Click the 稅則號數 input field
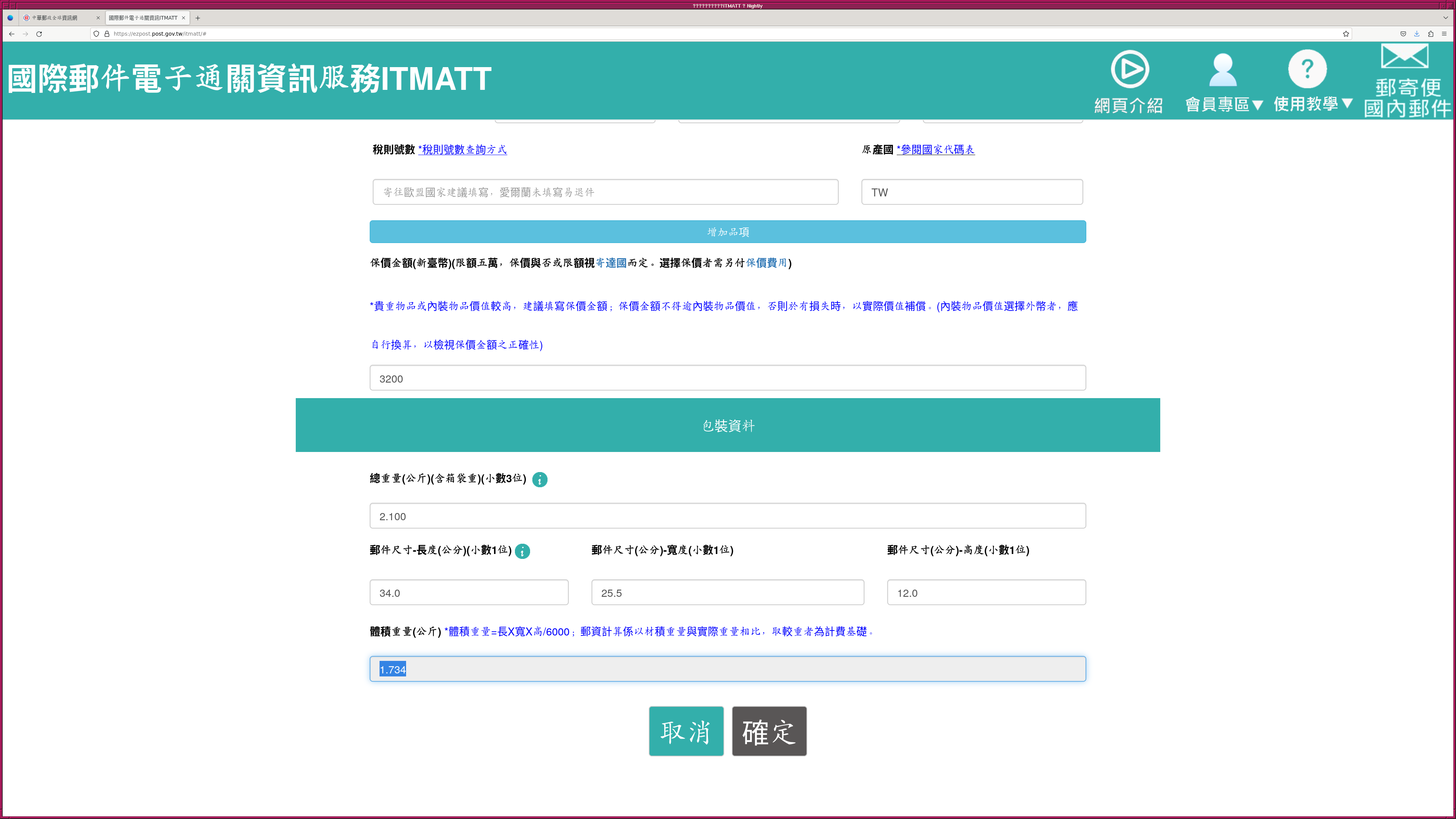Image resolution: width=1456 pixels, height=819 pixels. (x=605, y=192)
